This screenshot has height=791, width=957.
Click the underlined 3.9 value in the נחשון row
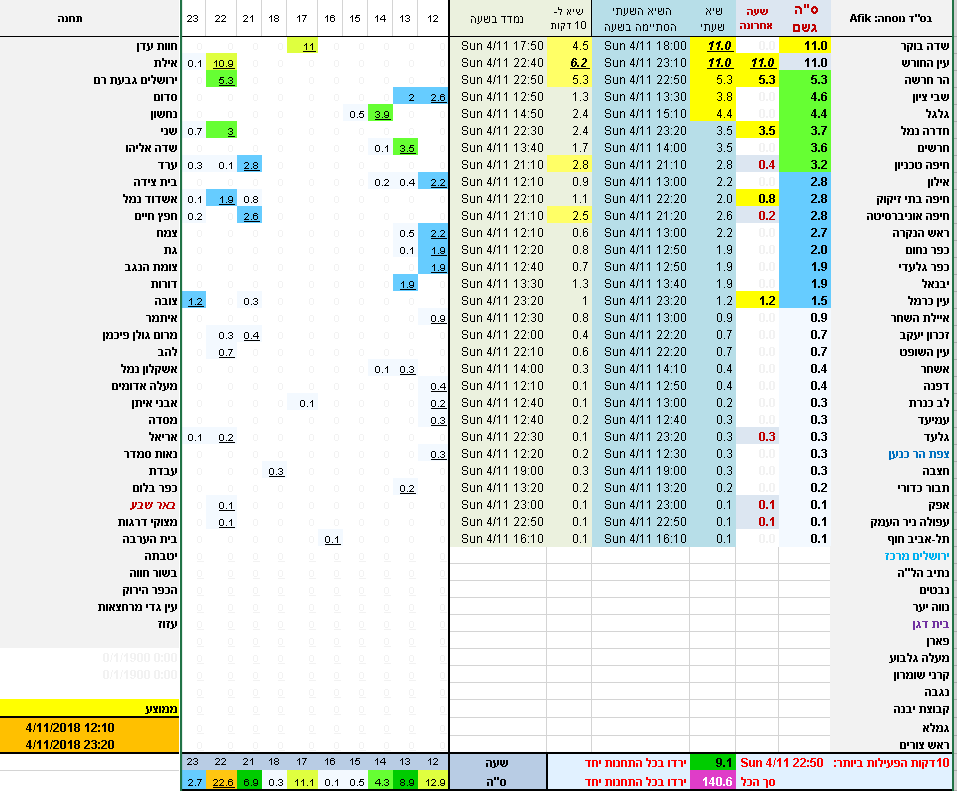click(x=381, y=114)
